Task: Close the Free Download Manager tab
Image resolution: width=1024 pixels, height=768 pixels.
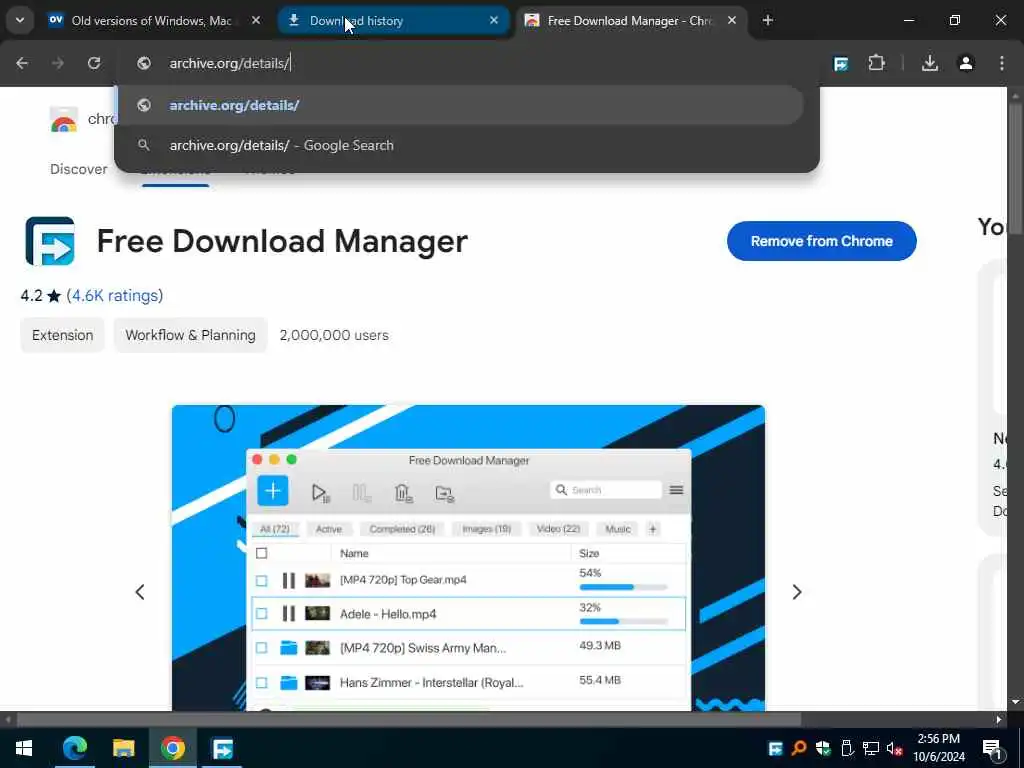Action: coord(731,20)
